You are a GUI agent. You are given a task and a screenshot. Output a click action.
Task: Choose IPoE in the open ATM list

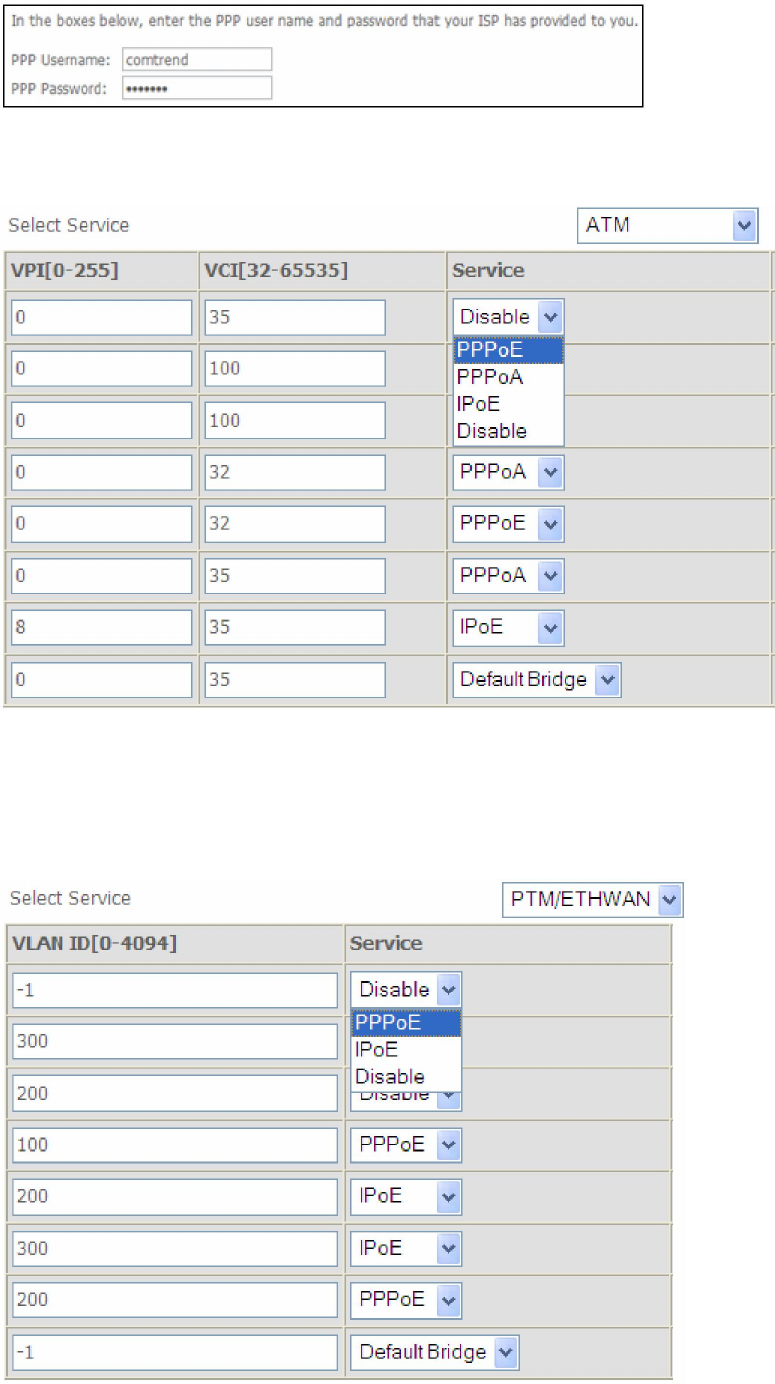click(x=508, y=404)
